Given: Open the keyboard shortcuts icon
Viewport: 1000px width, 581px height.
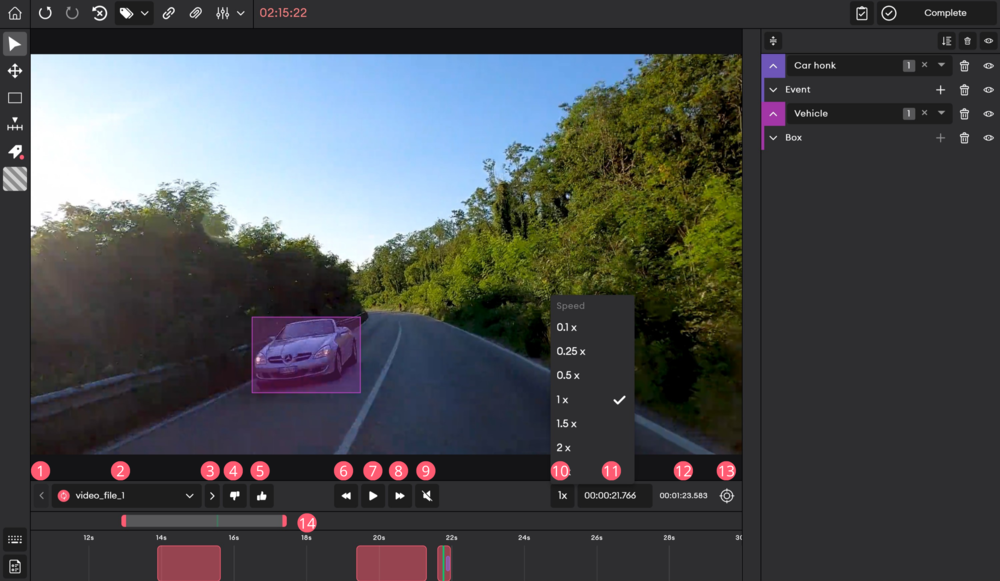Looking at the screenshot, I should tap(15, 540).
